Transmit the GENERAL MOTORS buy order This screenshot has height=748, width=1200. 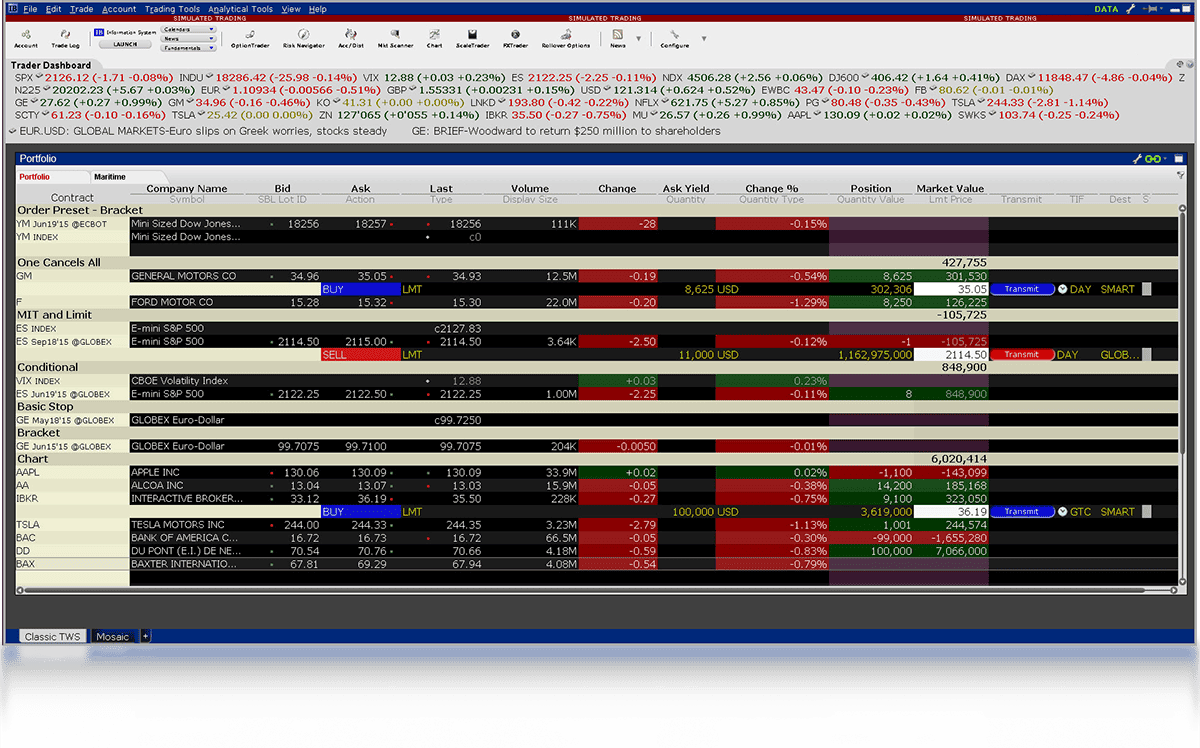click(1024, 289)
